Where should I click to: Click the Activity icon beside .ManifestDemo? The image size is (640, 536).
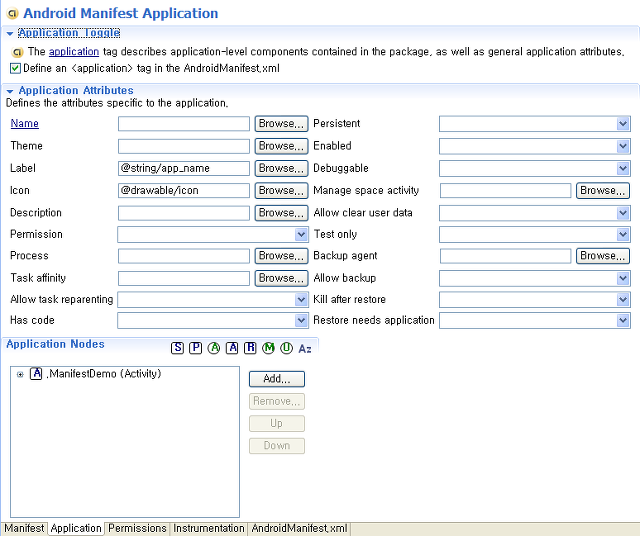pyautogui.click(x=36, y=374)
